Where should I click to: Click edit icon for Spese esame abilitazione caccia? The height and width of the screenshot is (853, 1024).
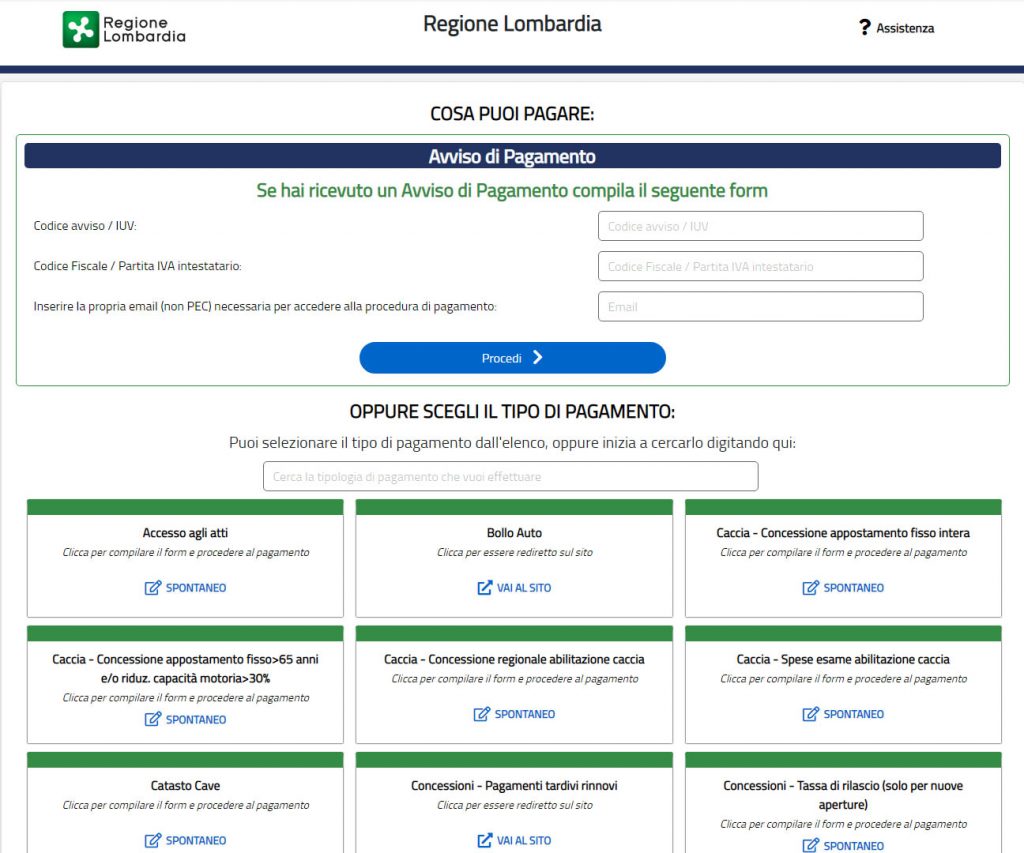click(x=810, y=714)
